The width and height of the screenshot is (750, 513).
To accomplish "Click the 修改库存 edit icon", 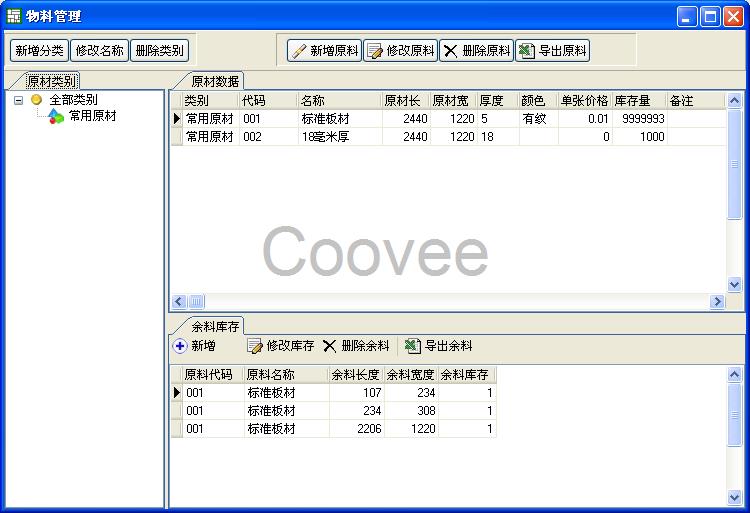I will [x=255, y=346].
